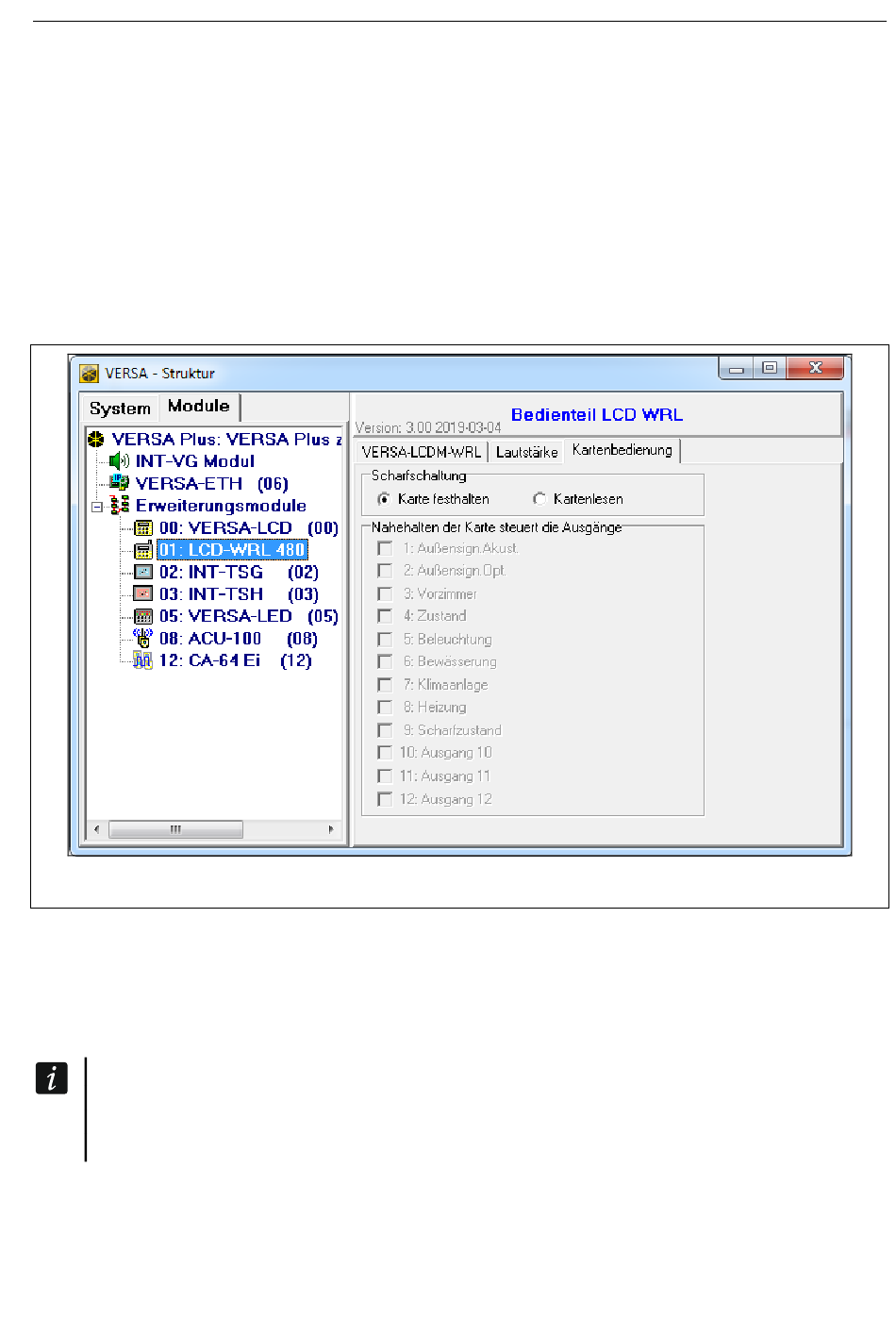The width and height of the screenshot is (896, 1318).
Task: Check the 5: Beleuchtung checkbox
Action: coord(385,640)
